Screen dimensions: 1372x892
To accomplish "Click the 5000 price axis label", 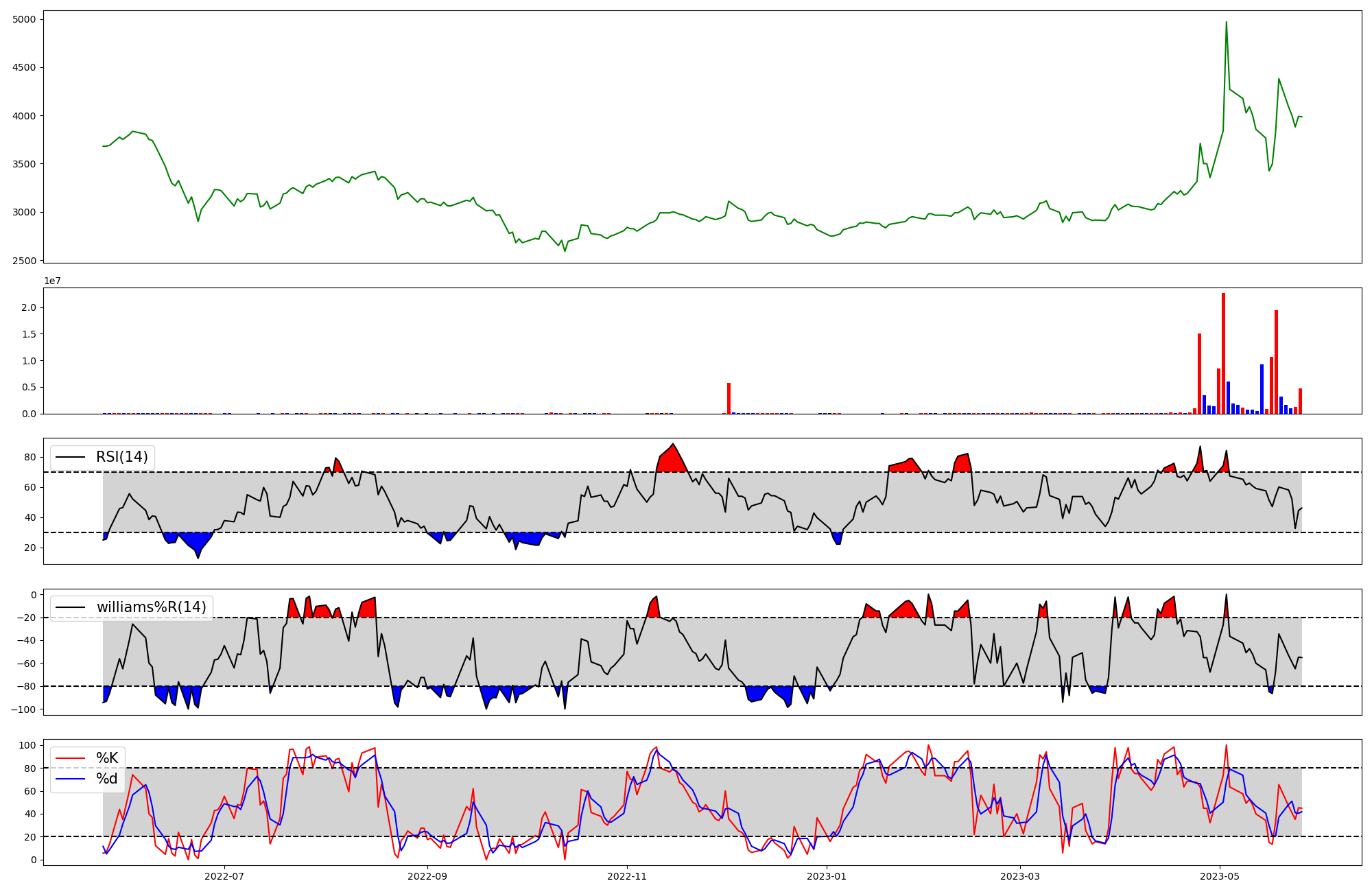I will [x=24, y=19].
